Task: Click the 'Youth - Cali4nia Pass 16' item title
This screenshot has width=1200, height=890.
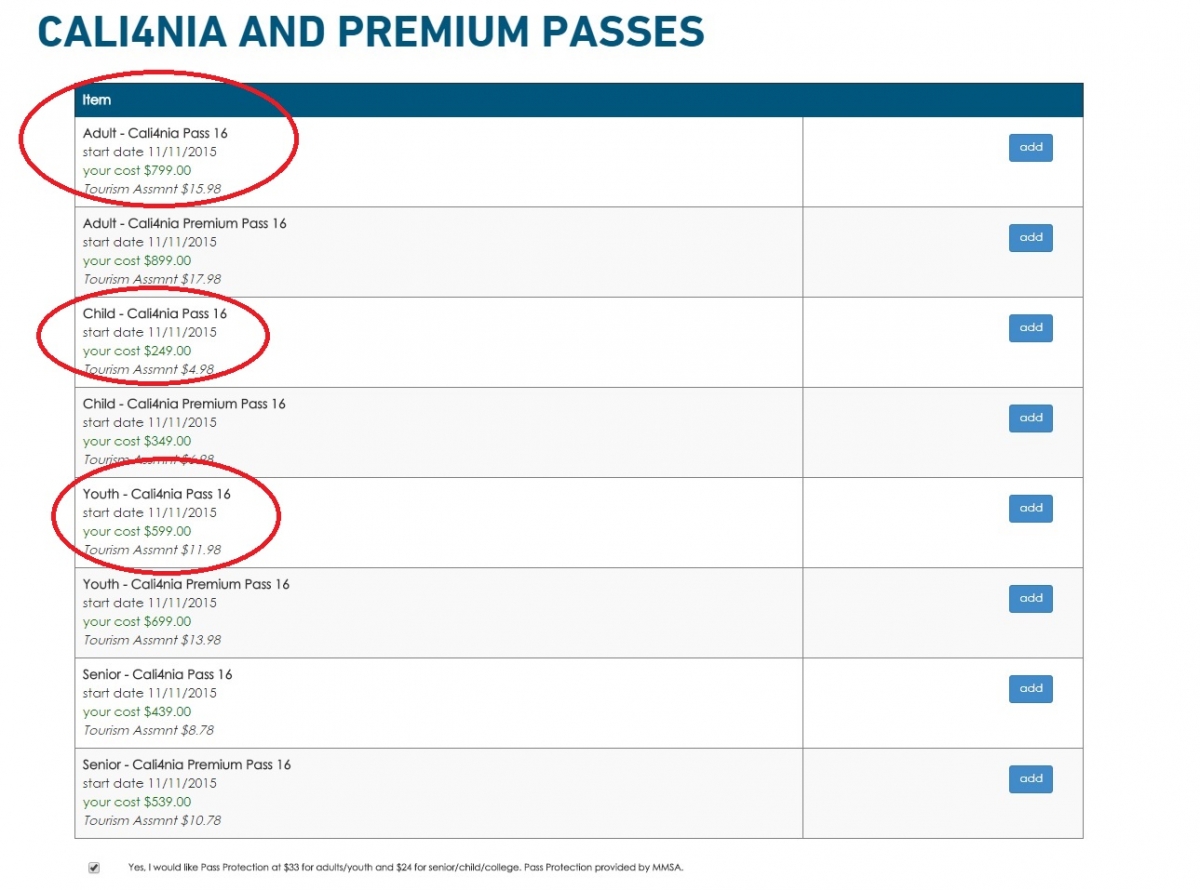Action: pyautogui.click(x=157, y=494)
